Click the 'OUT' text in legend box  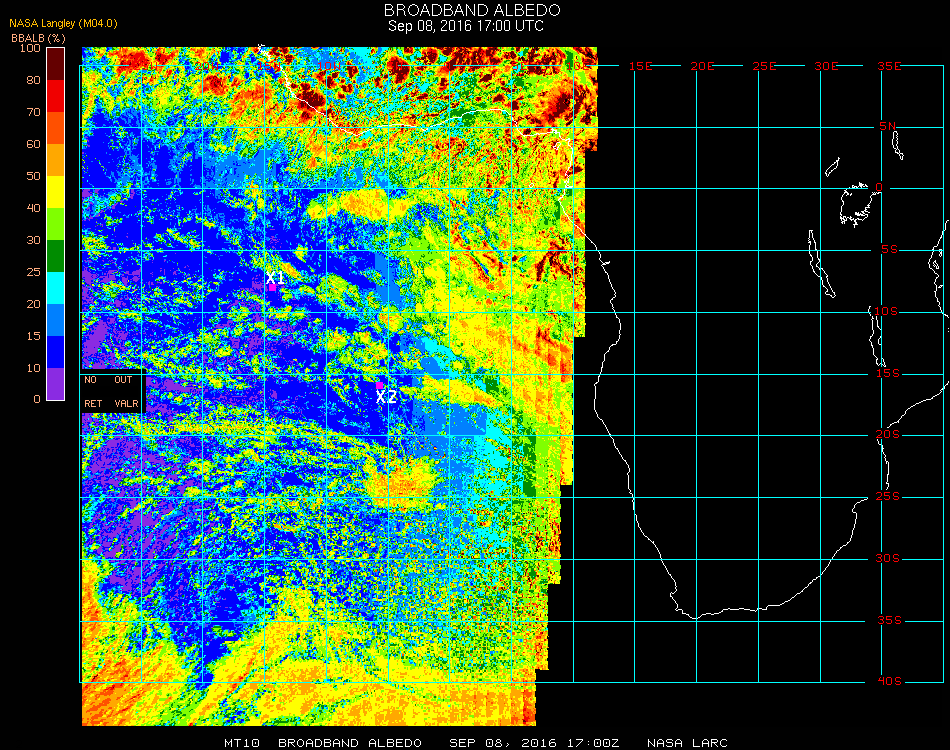tap(123, 380)
